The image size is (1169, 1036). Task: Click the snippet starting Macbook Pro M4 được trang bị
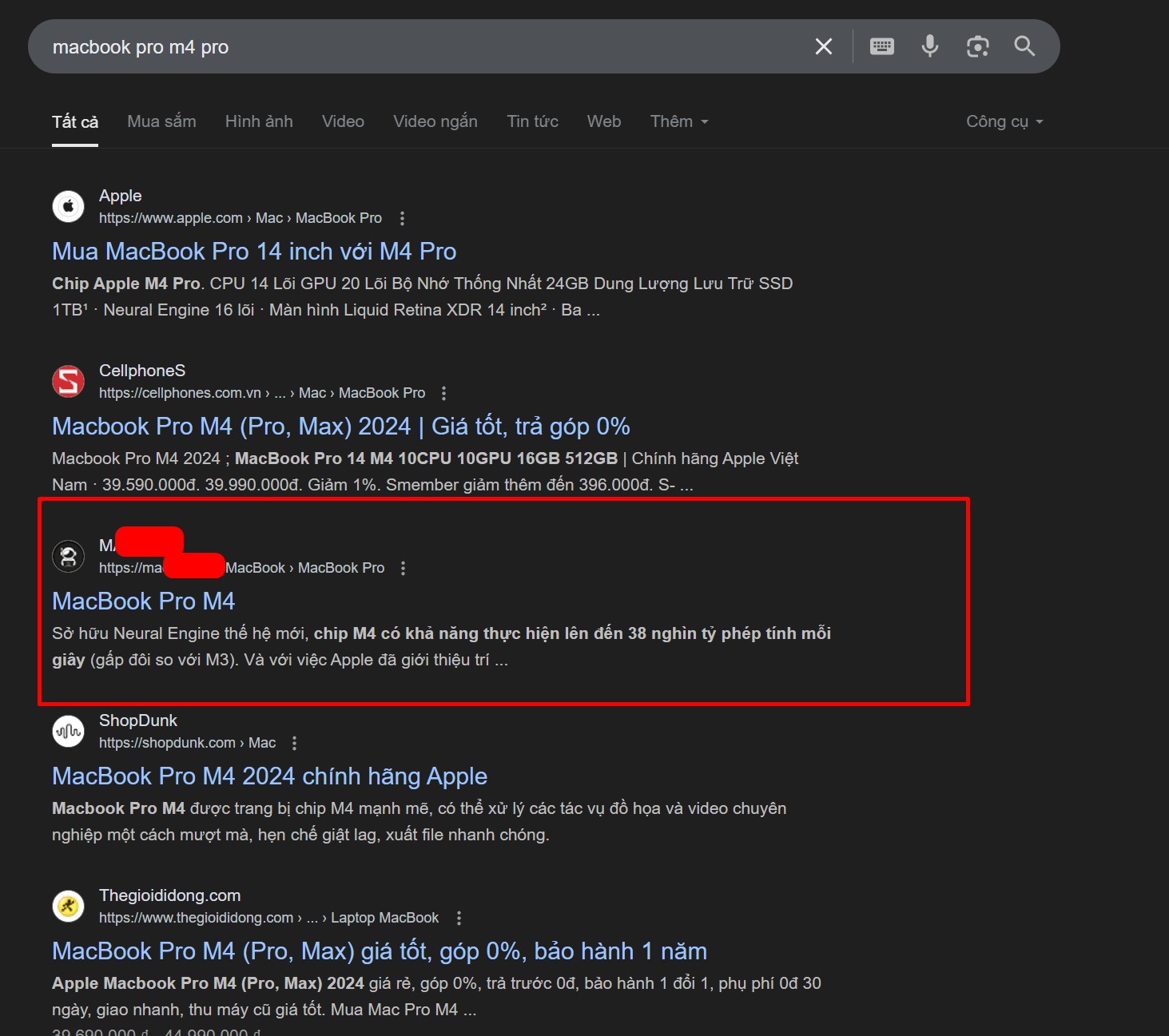coord(419,821)
